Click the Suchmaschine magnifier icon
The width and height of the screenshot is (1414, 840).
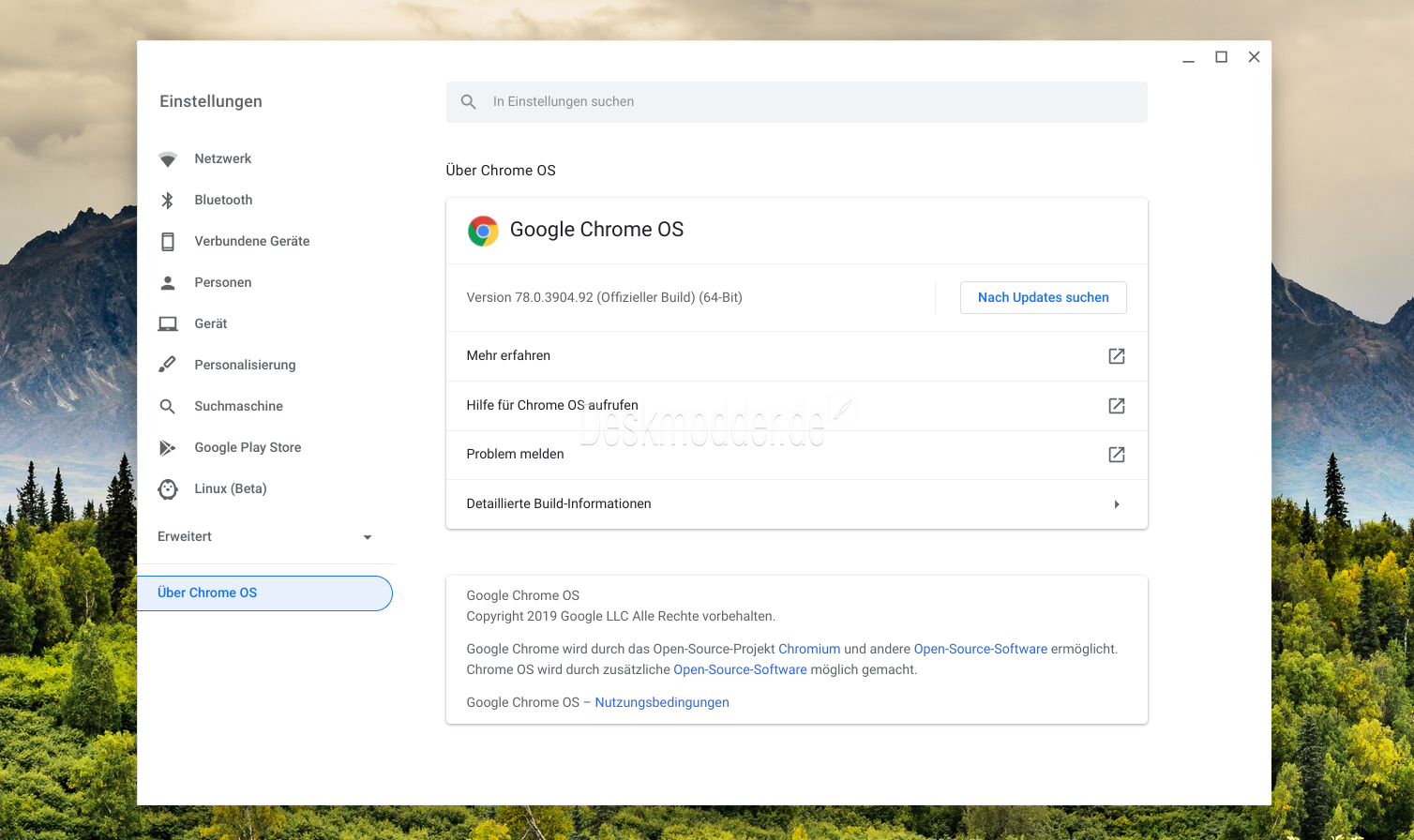pyautogui.click(x=168, y=406)
